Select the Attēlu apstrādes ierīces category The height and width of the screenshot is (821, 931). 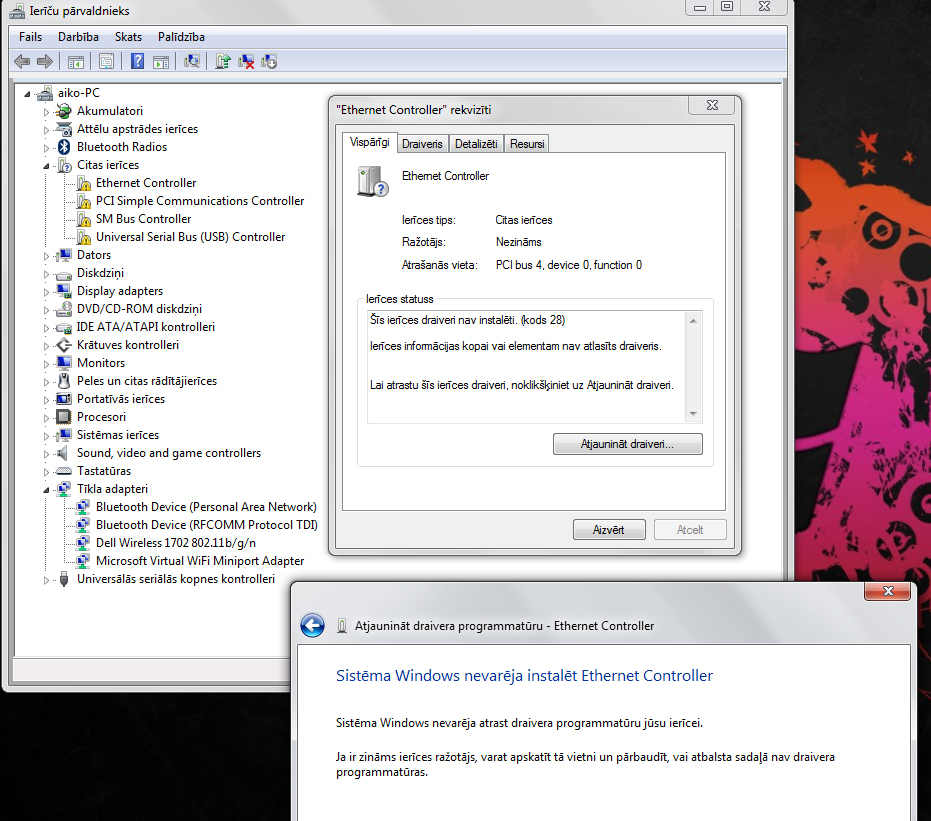tap(137, 129)
